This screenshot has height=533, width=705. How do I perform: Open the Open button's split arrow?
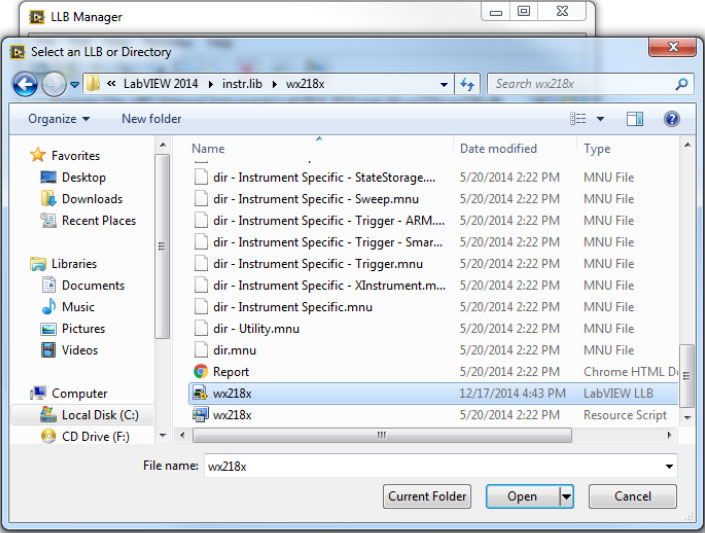[566, 496]
